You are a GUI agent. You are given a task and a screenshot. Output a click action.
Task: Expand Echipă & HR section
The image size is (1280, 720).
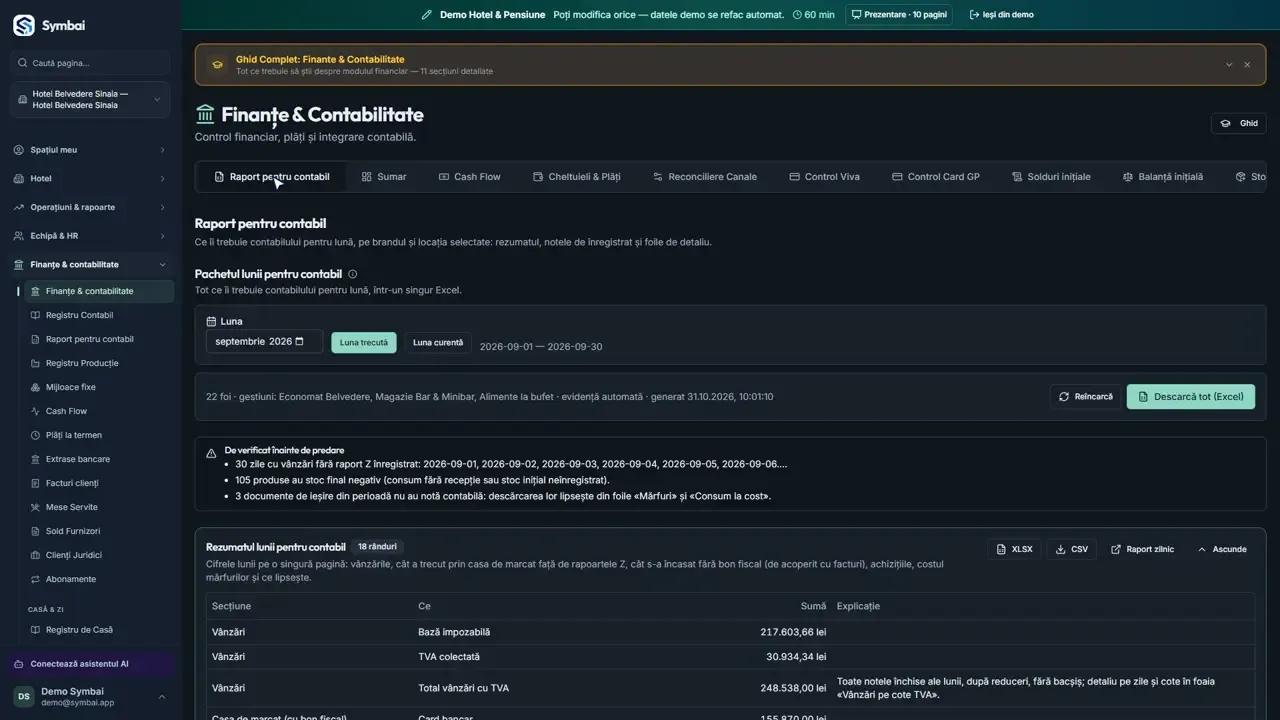pos(90,236)
